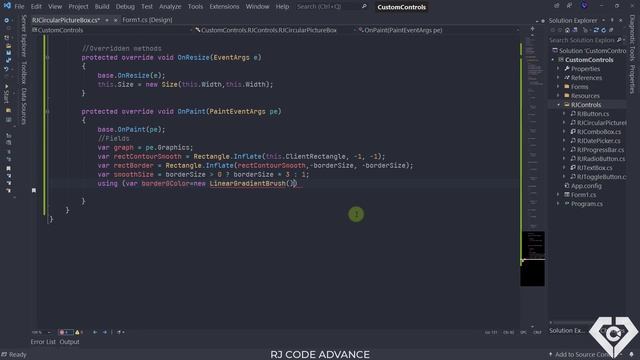Viewport: 640px width, 360px height.
Task: Open the Output tab
Action: coord(69,342)
